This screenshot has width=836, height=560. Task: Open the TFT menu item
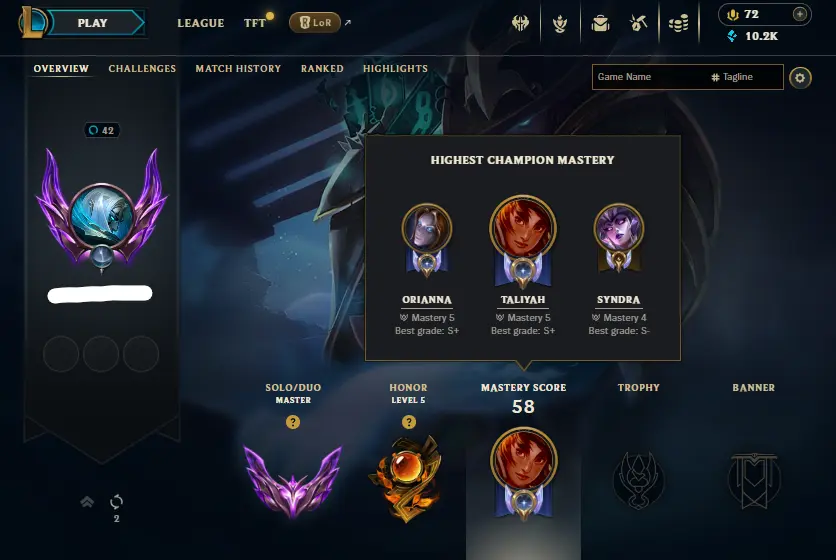[255, 23]
